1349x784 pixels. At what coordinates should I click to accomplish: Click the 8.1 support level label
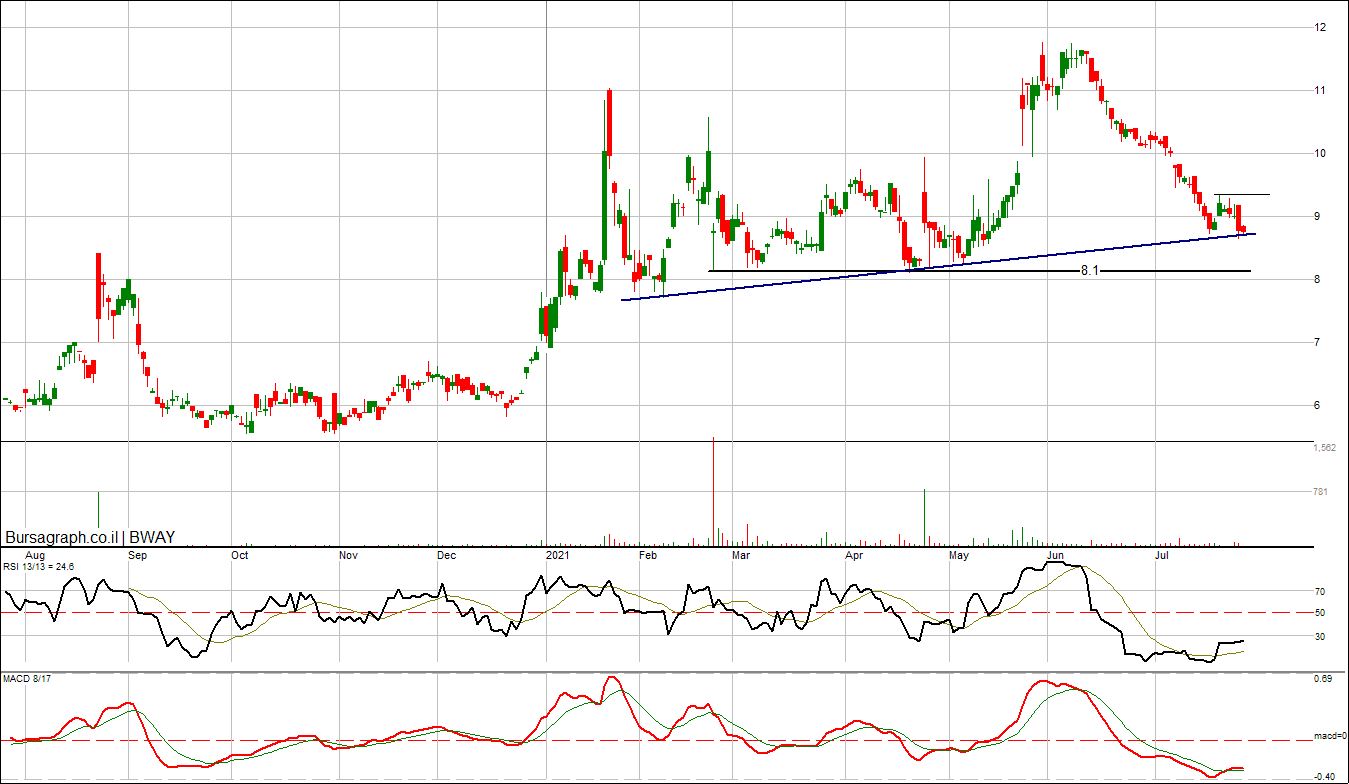1090,271
